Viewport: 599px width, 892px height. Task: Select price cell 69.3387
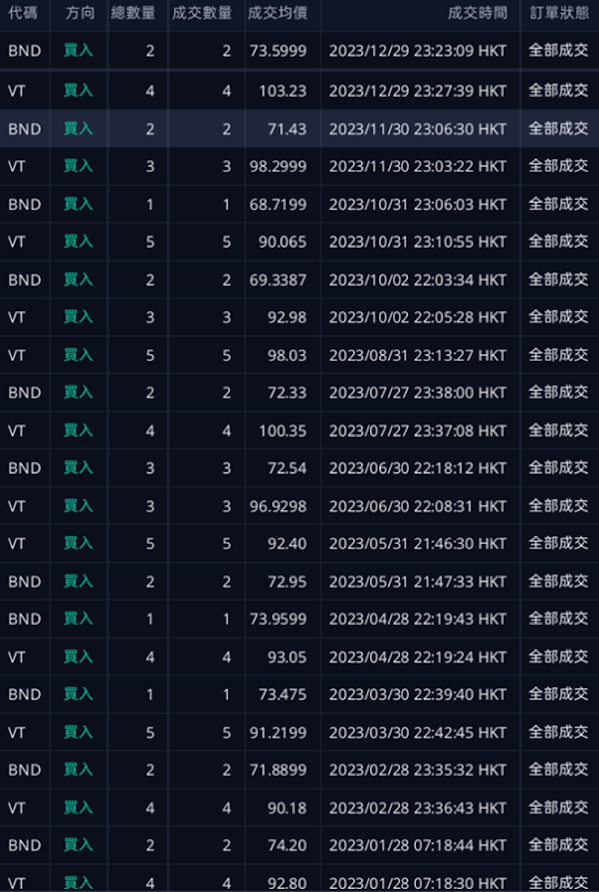(278, 280)
